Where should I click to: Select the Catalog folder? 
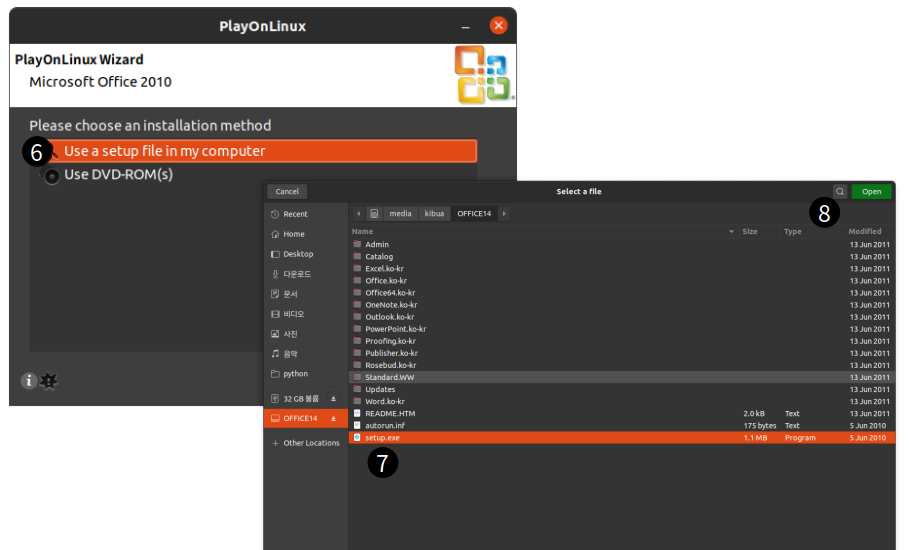point(621,257)
